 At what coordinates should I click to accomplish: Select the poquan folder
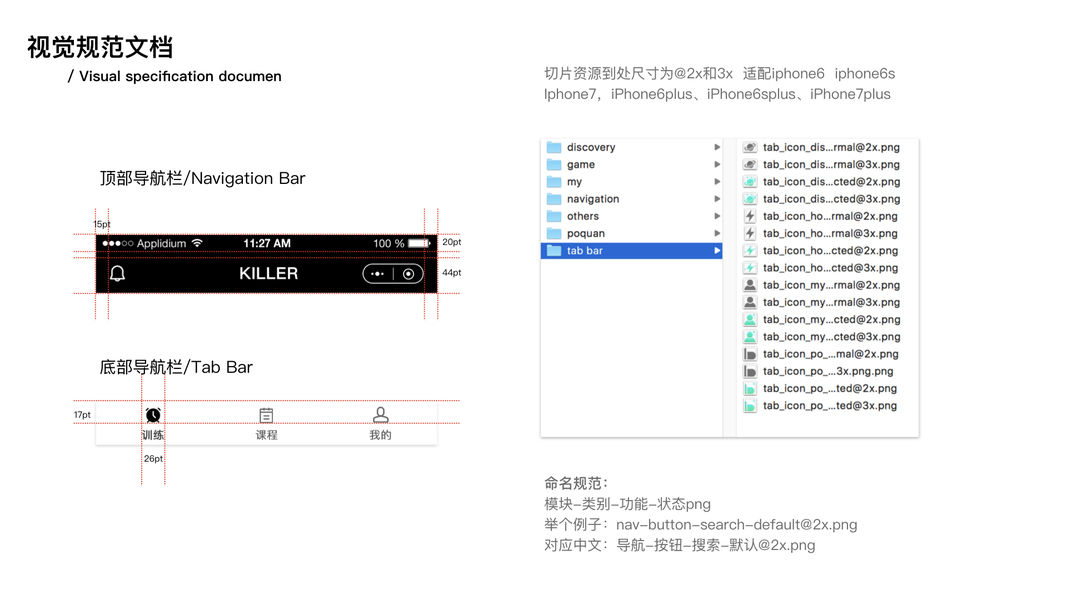click(631, 233)
